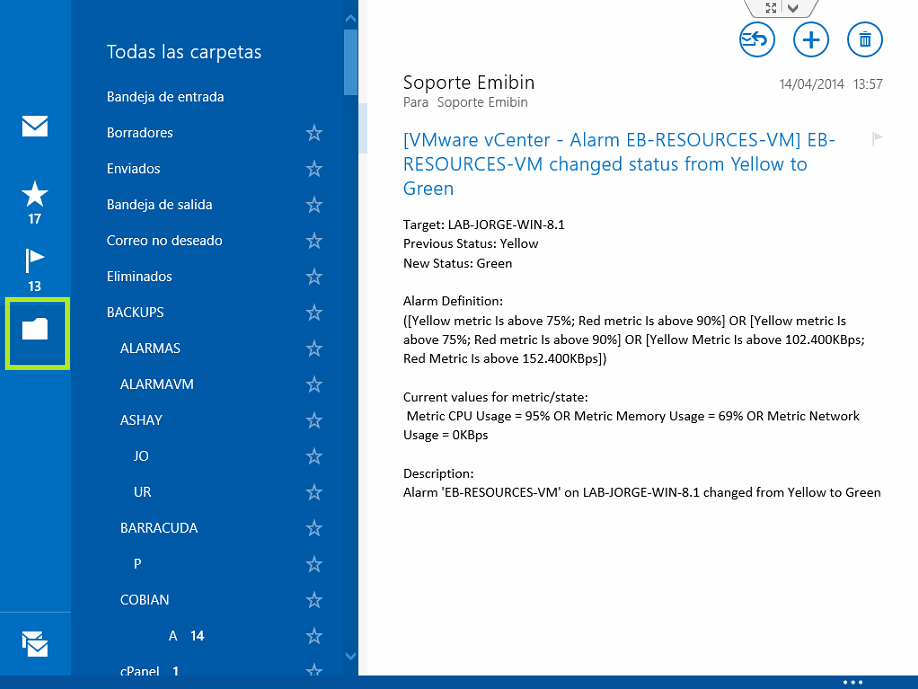Viewport: 918px width, 689px height.
Task: Click 'Current values for metric/state:' text
Action: (x=495, y=397)
